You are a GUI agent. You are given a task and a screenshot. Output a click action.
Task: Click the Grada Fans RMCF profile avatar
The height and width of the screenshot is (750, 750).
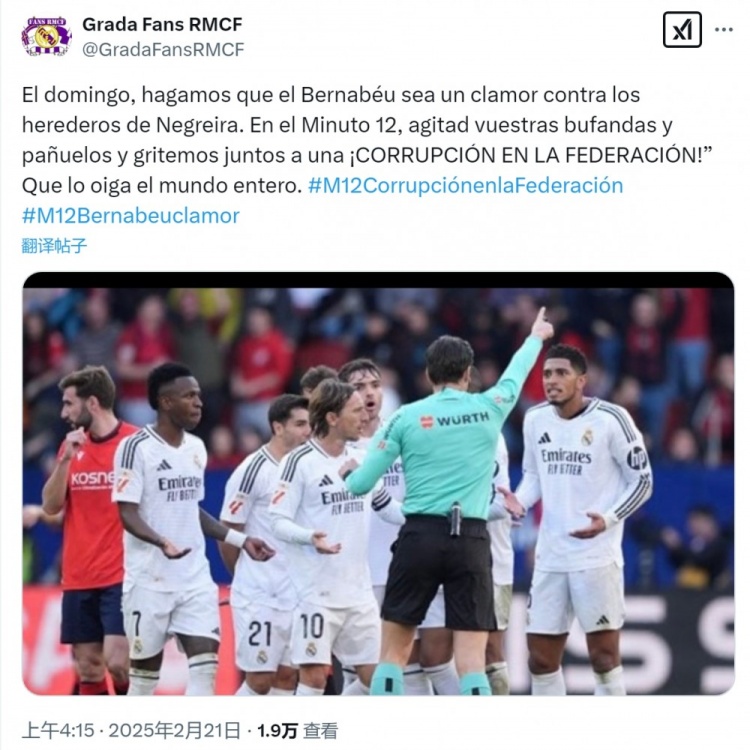click(x=46, y=36)
